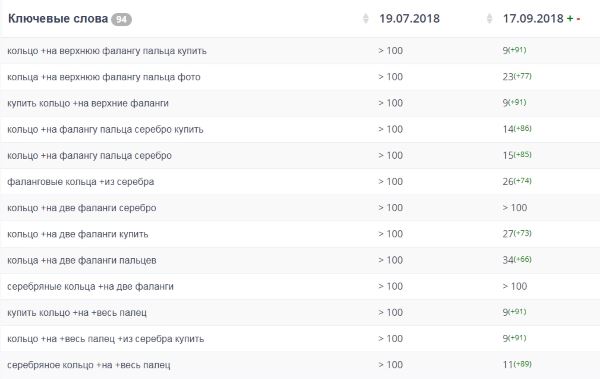
Task: Click the 94 keywords count badge
Action: click(121, 19)
